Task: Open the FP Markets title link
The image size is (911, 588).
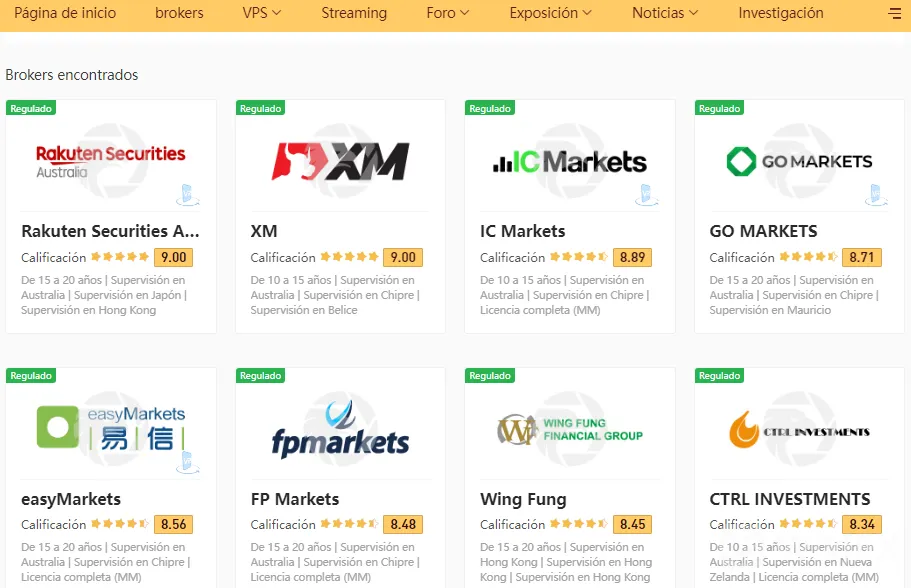Action: coord(295,499)
